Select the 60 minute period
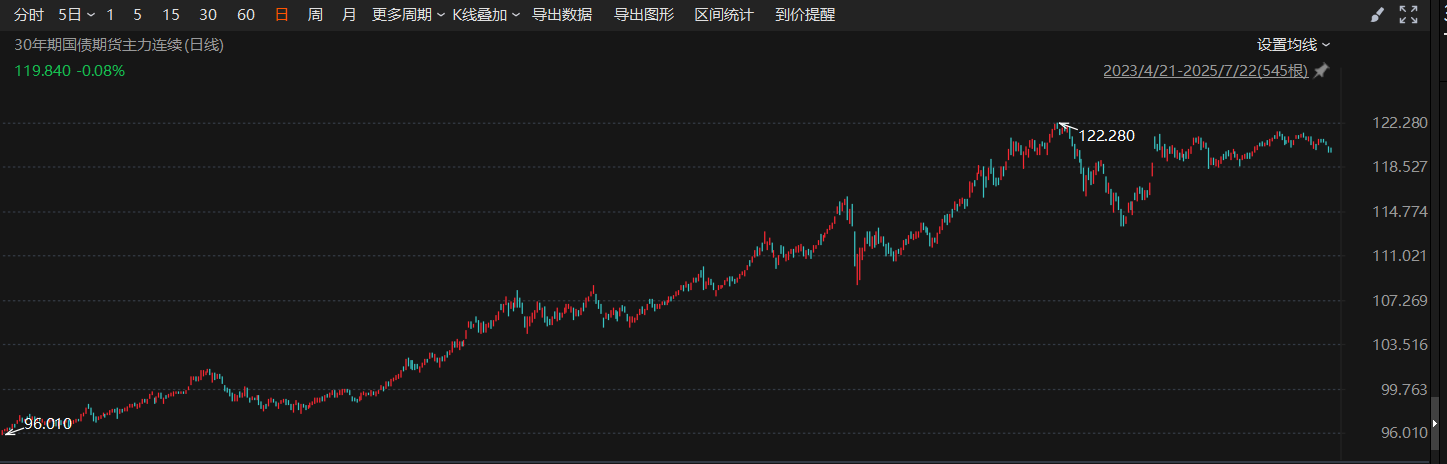This screenshot has height=464, width=1447. point(245,15)
